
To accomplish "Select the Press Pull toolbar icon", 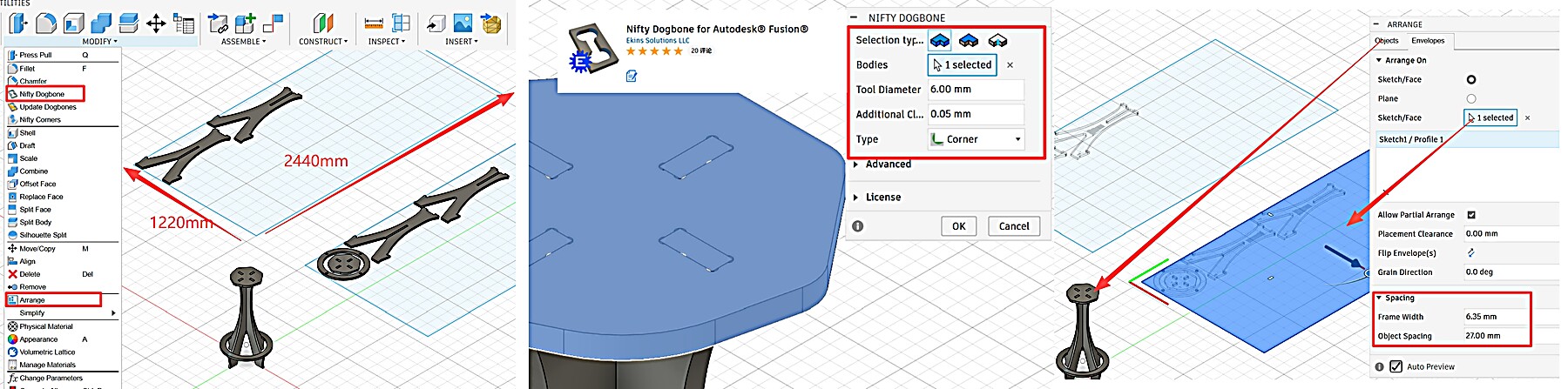I will 17,23.
